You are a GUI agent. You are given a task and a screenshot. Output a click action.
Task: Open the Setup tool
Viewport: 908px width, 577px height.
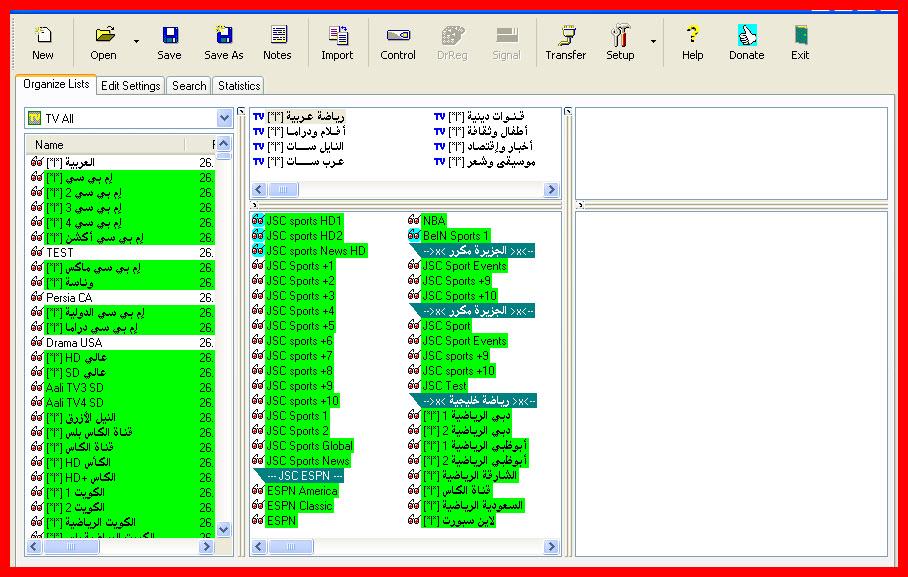tap(620, 43)
